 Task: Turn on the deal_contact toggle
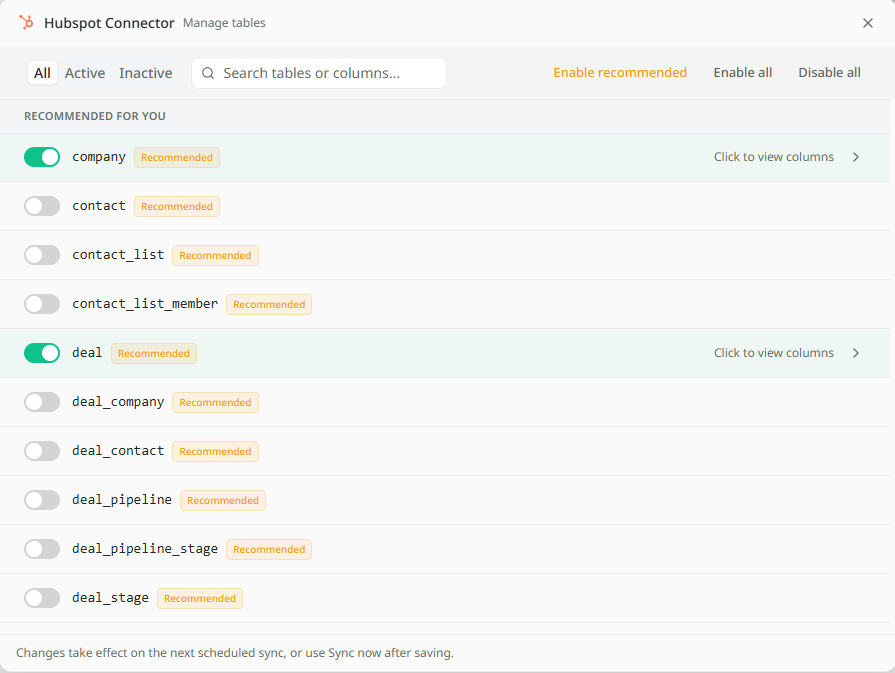[42, 451]
